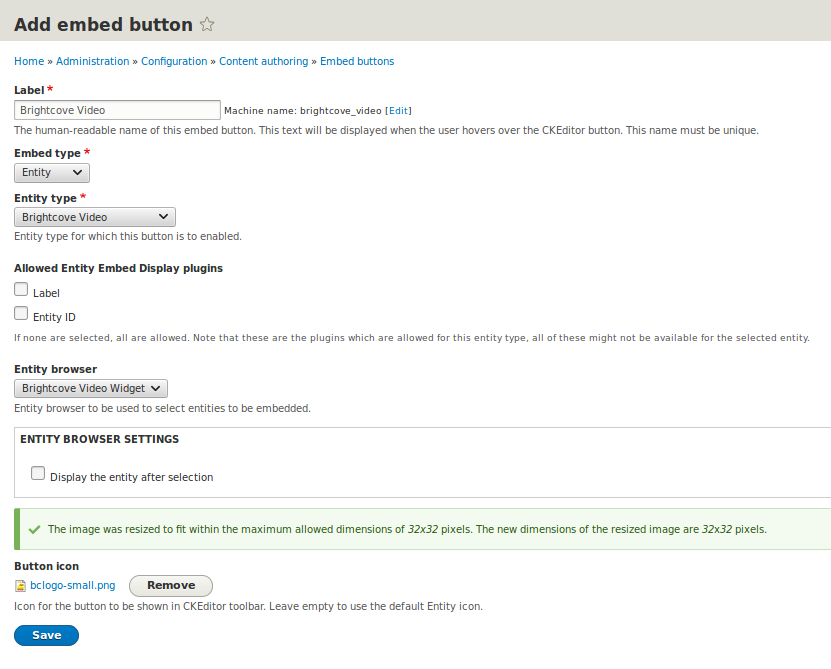
Task: Click the PNG file icon beside bclogo-small.png
Action: click(x=20, y=586)
